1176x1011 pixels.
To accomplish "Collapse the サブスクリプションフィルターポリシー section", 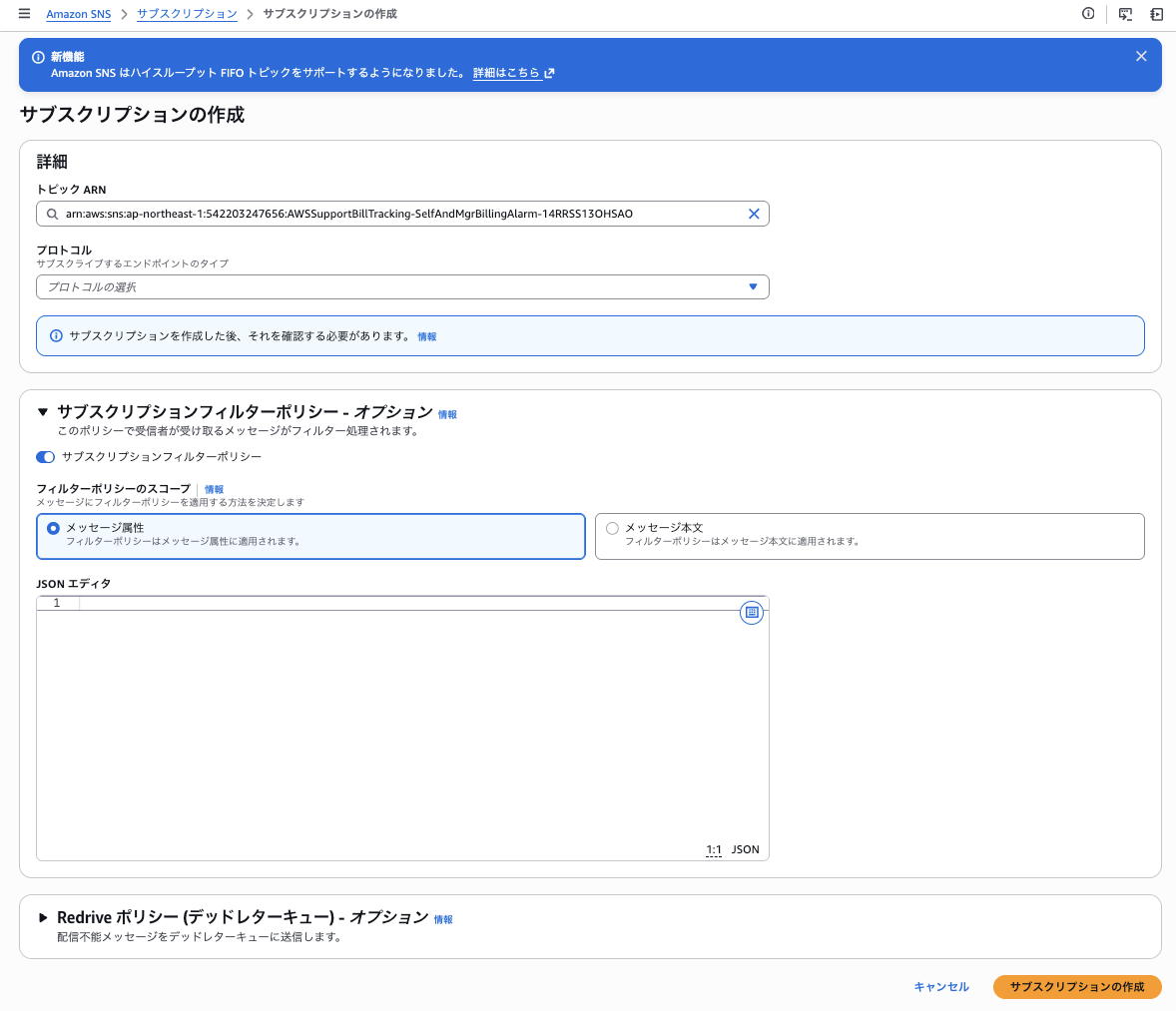I will (43, 412).
